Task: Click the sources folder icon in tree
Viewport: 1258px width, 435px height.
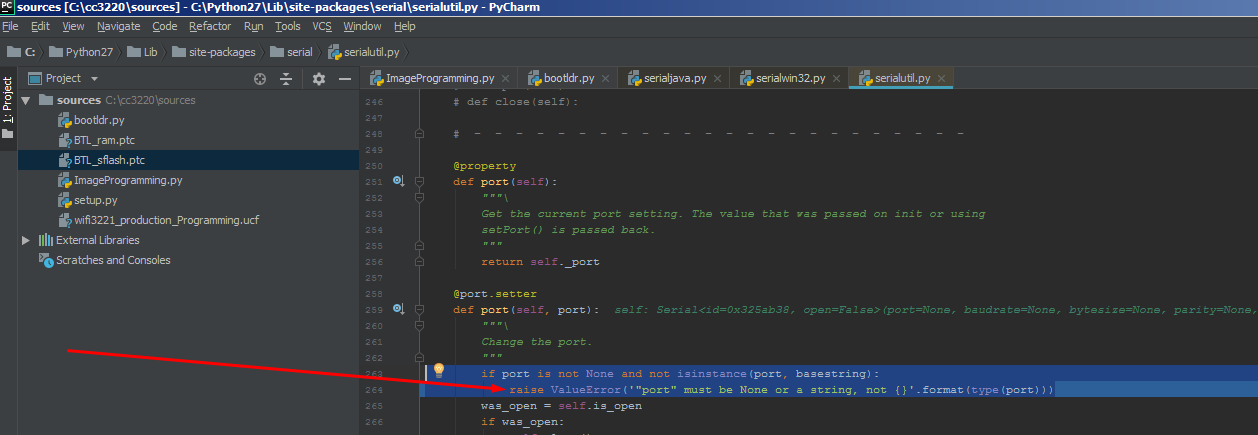Action: pyautogui.click(x=45, y=100)
